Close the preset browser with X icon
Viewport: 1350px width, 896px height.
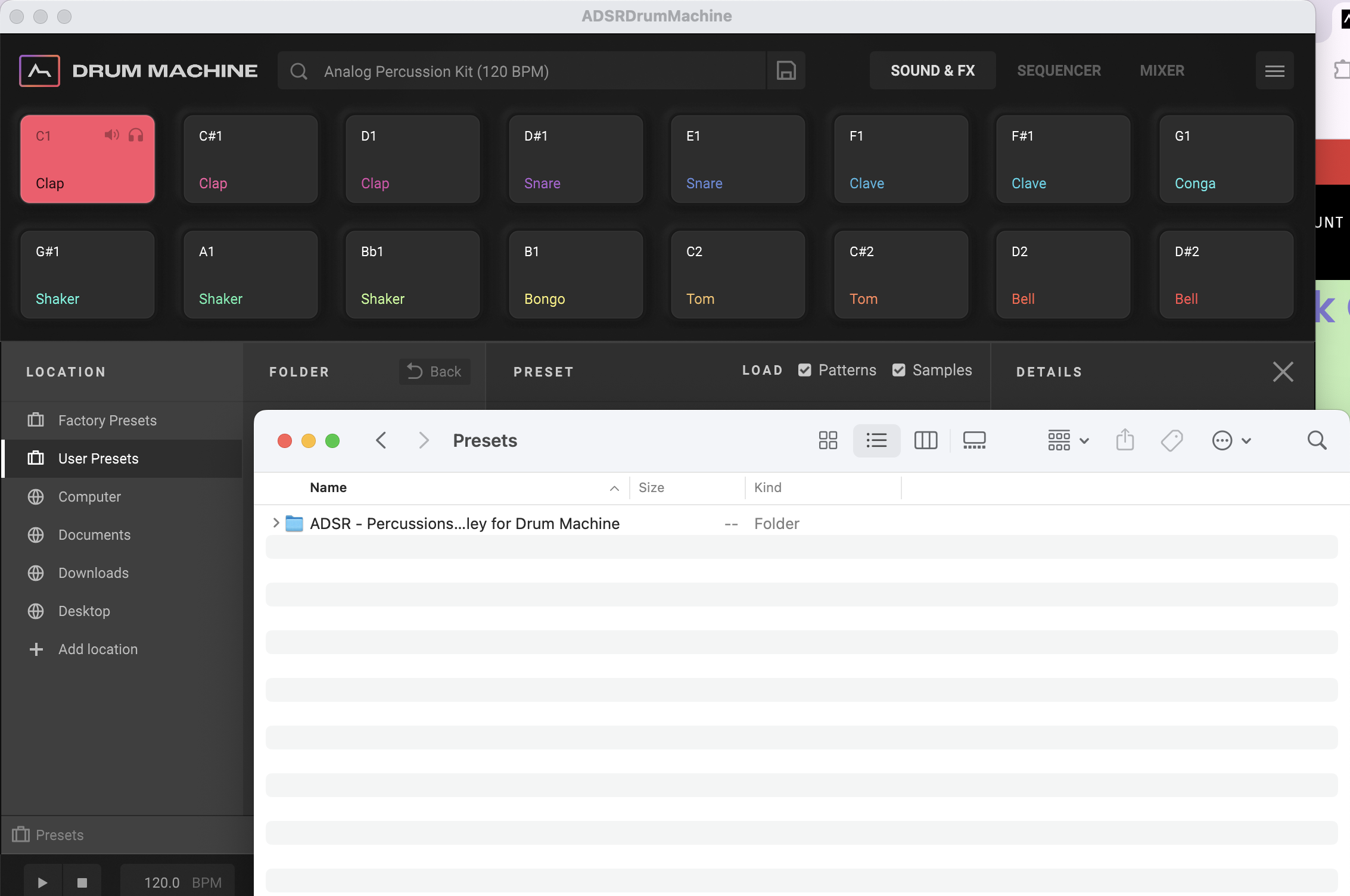1283,372
